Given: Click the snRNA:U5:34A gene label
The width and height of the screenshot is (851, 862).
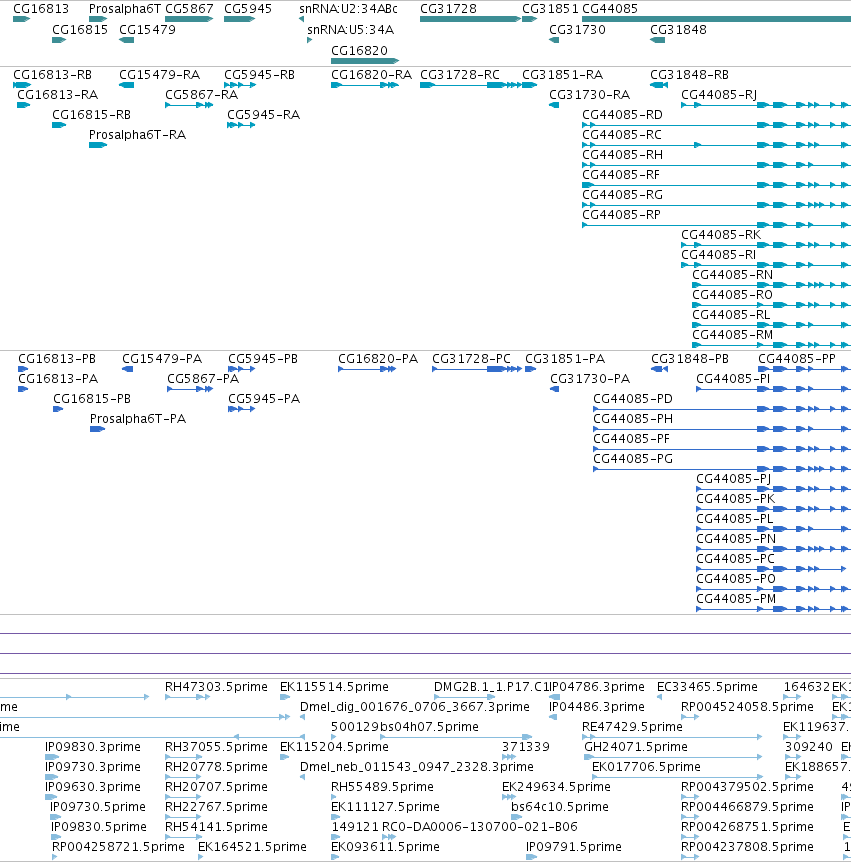Looking at the screenshot, I should pos(350,30).
